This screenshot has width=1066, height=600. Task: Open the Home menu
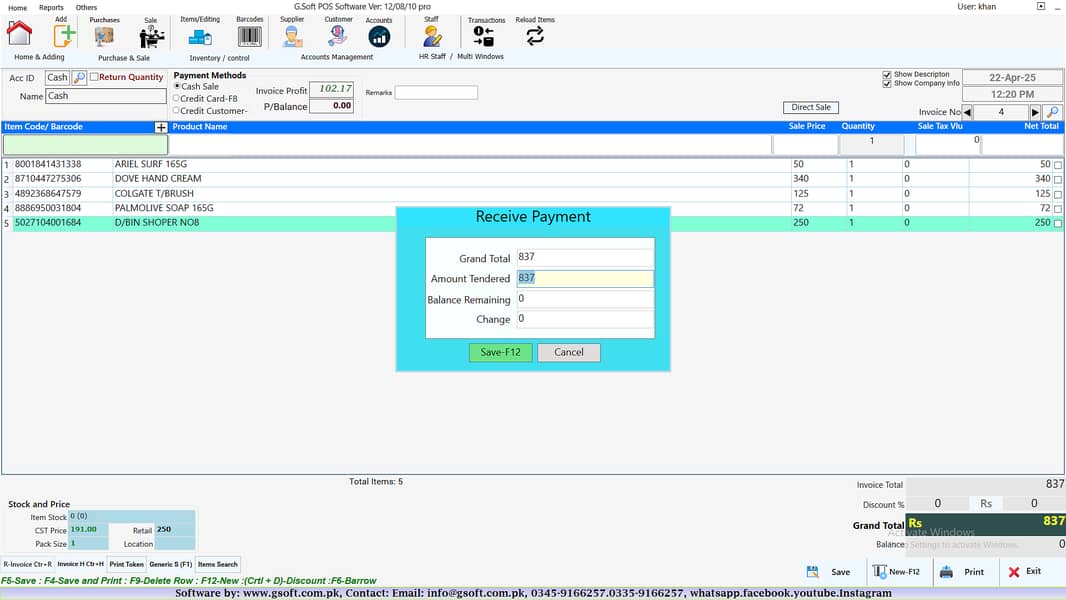tap(18, 7)
